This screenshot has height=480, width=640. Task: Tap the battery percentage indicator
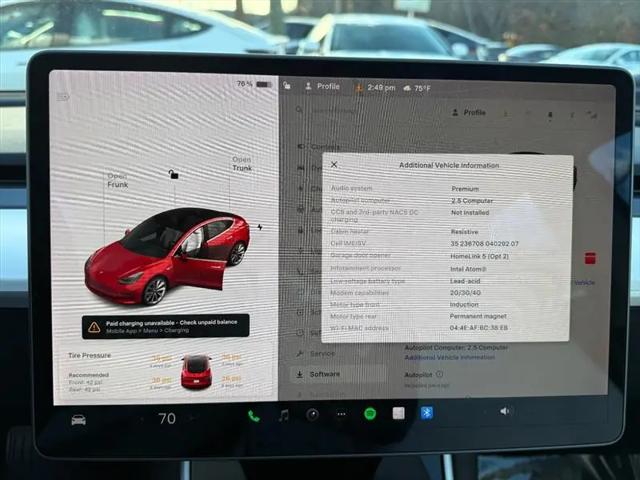(x=254, y=84)
